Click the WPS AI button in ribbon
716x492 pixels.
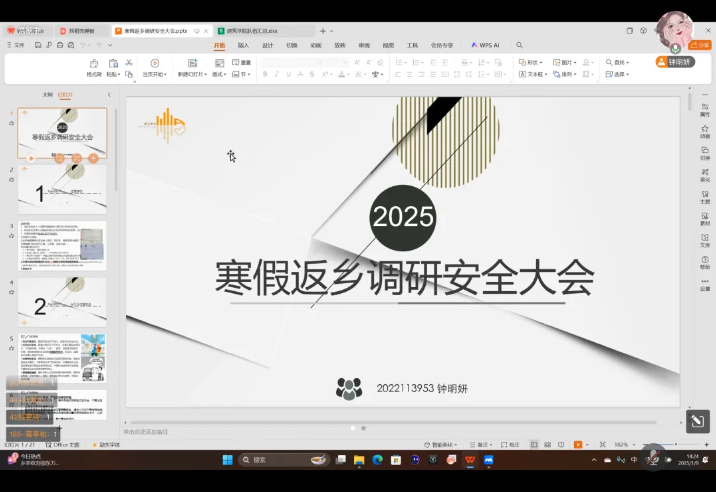coord(486,45)
